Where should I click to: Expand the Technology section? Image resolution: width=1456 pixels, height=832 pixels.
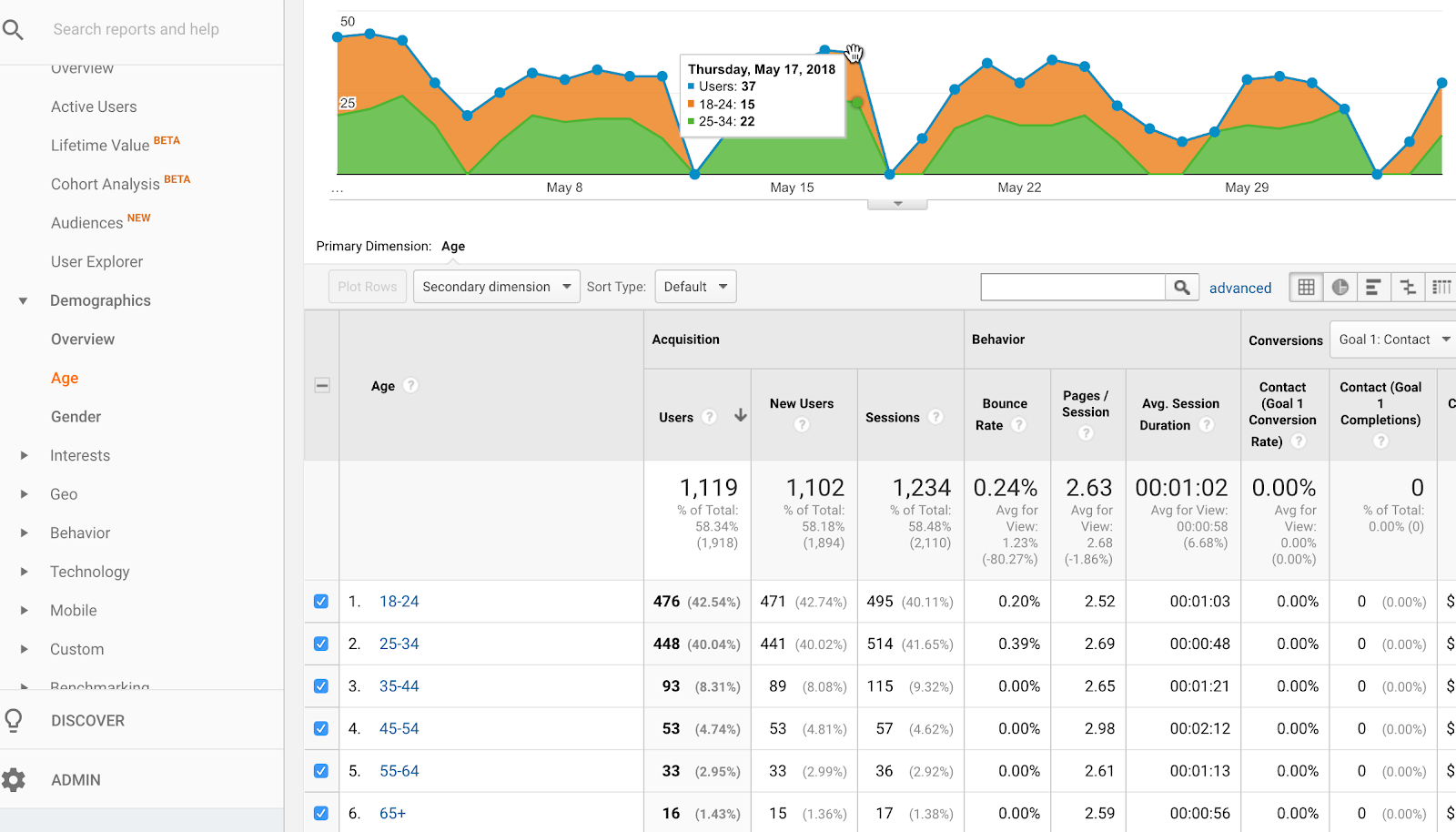point(24,572)
